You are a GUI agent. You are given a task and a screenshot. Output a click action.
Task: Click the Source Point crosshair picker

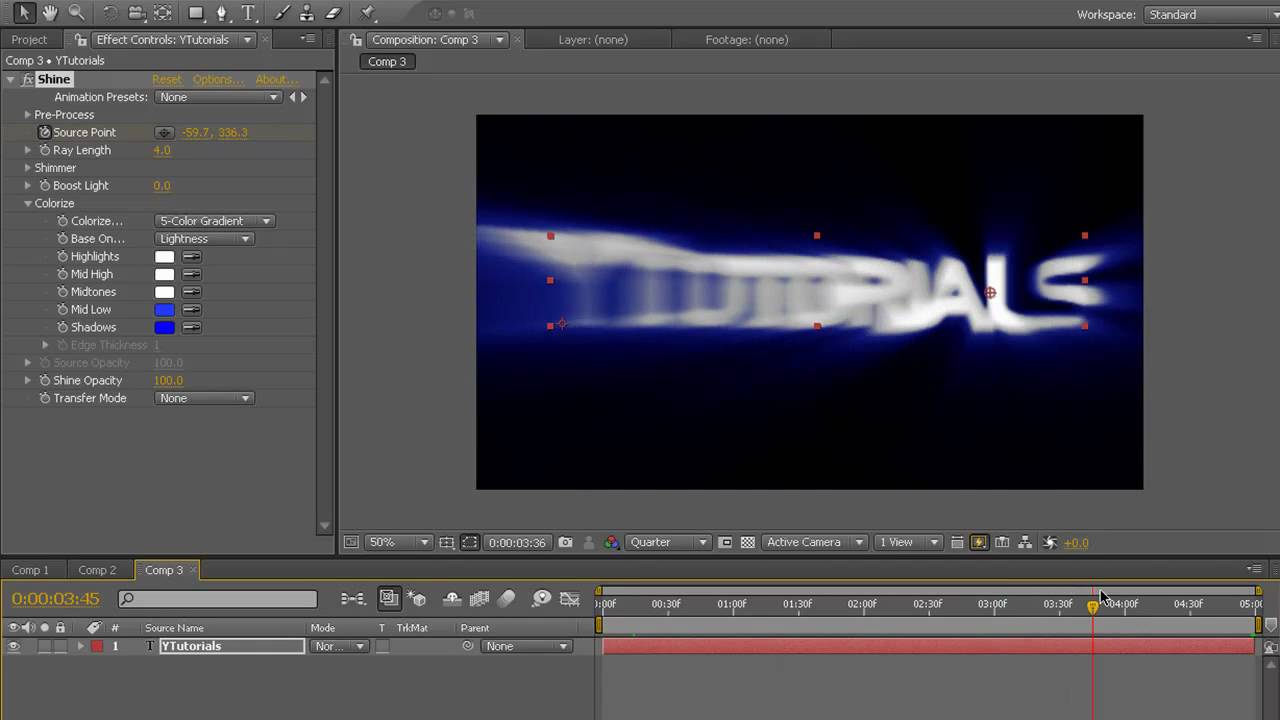(x=165, y=133)
